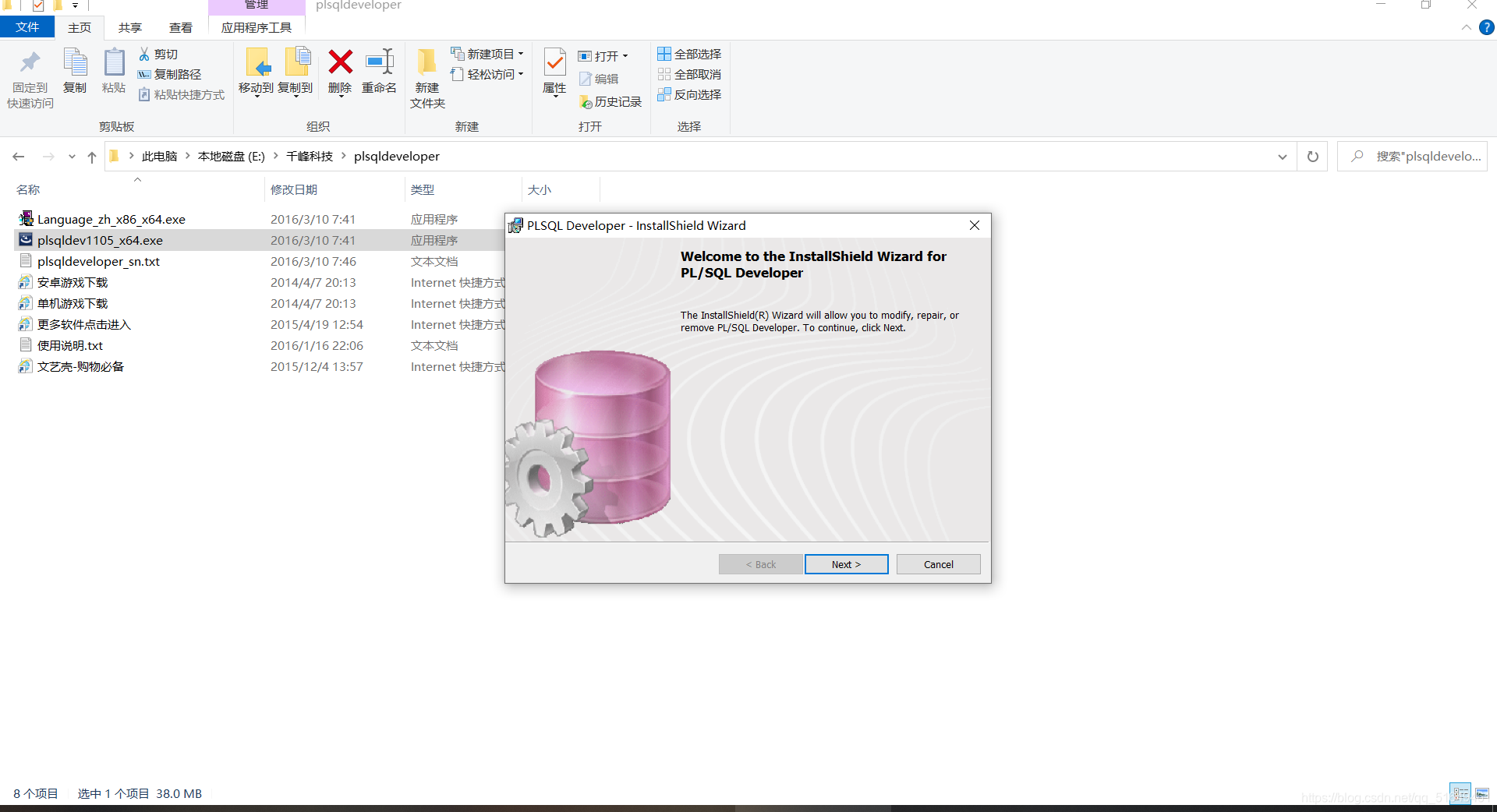Click the Help question mark icon
Image resolution: width=1497 pixels, height=812 pixels.
1487,27
